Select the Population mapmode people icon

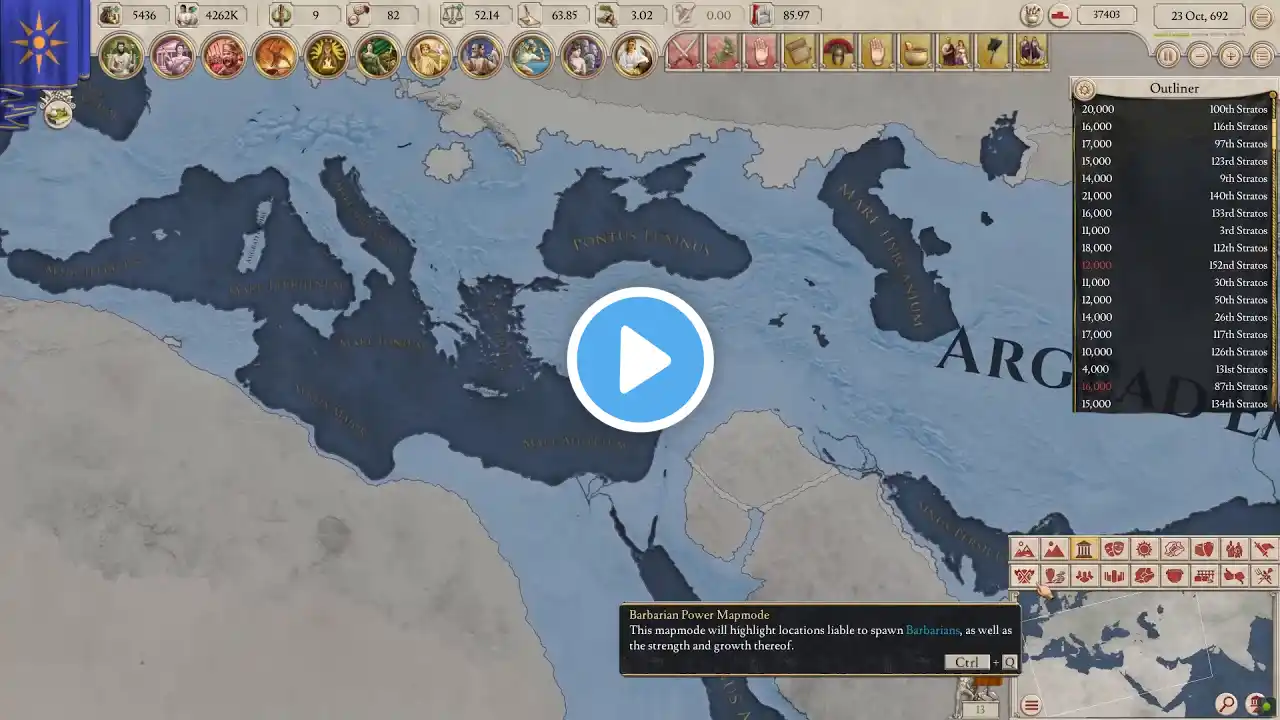coord(1084,576)
